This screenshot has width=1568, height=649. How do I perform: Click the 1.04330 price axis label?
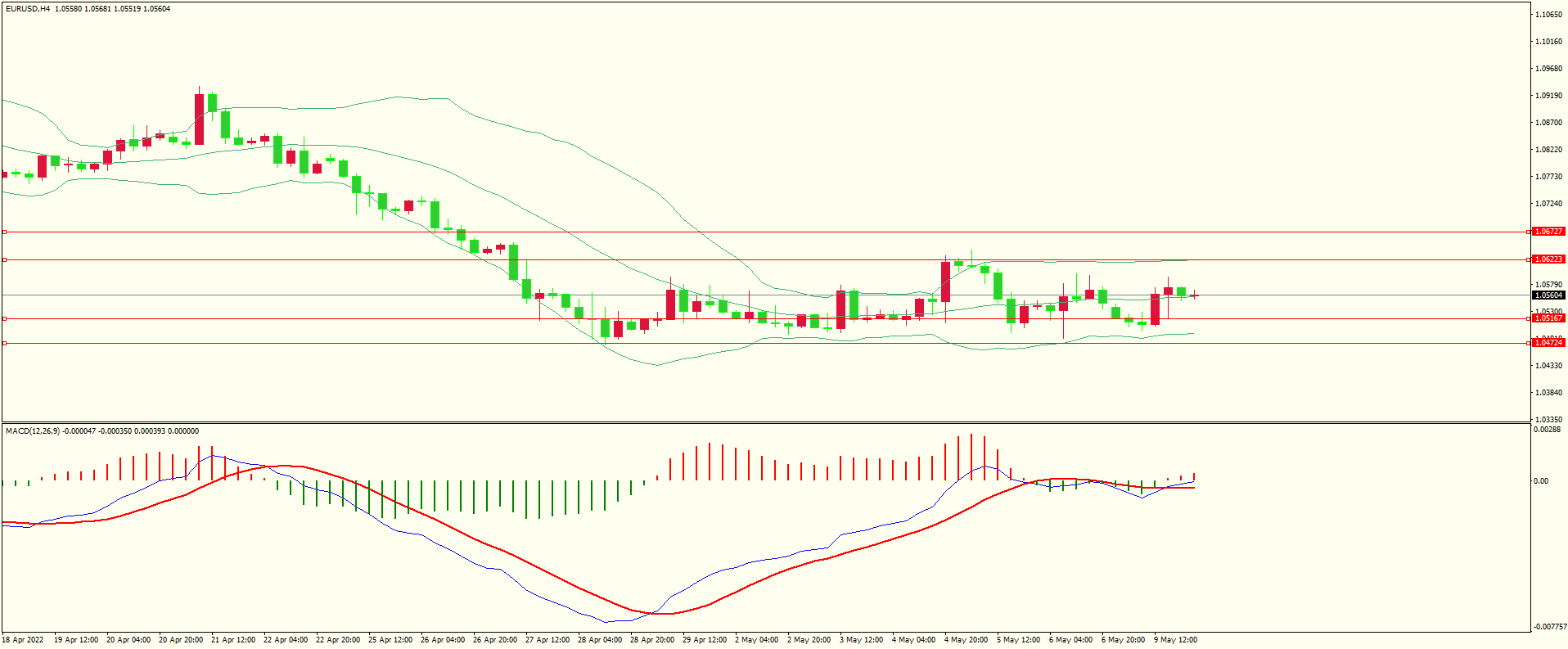coord(1549,366)
